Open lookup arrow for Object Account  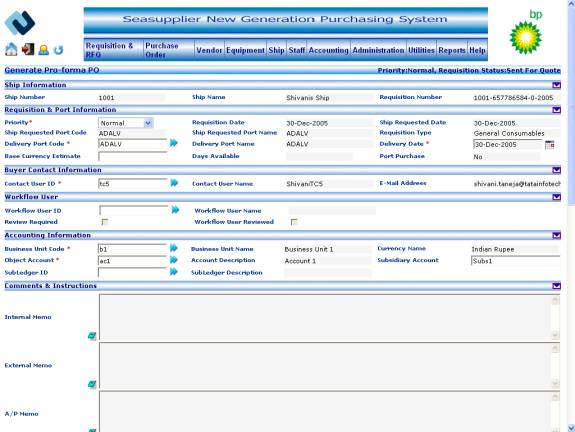(173, 260)
